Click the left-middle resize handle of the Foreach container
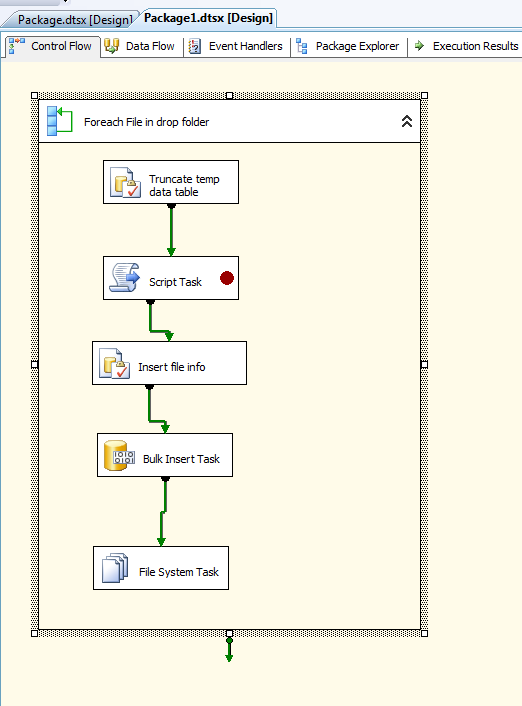This screenshot has width=522, height=706. coord(34,365)
